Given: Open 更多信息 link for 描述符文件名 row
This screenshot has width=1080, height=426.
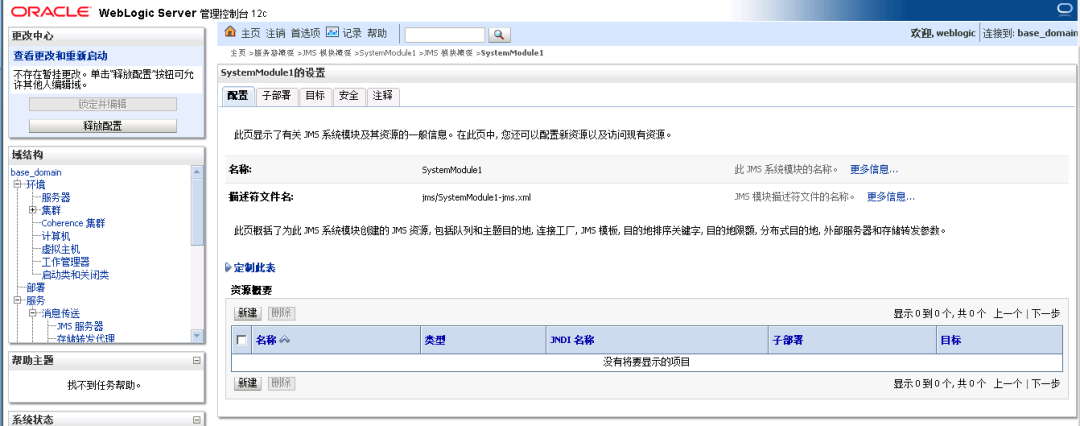Looking at the screenshot, I should pos(891,197).
